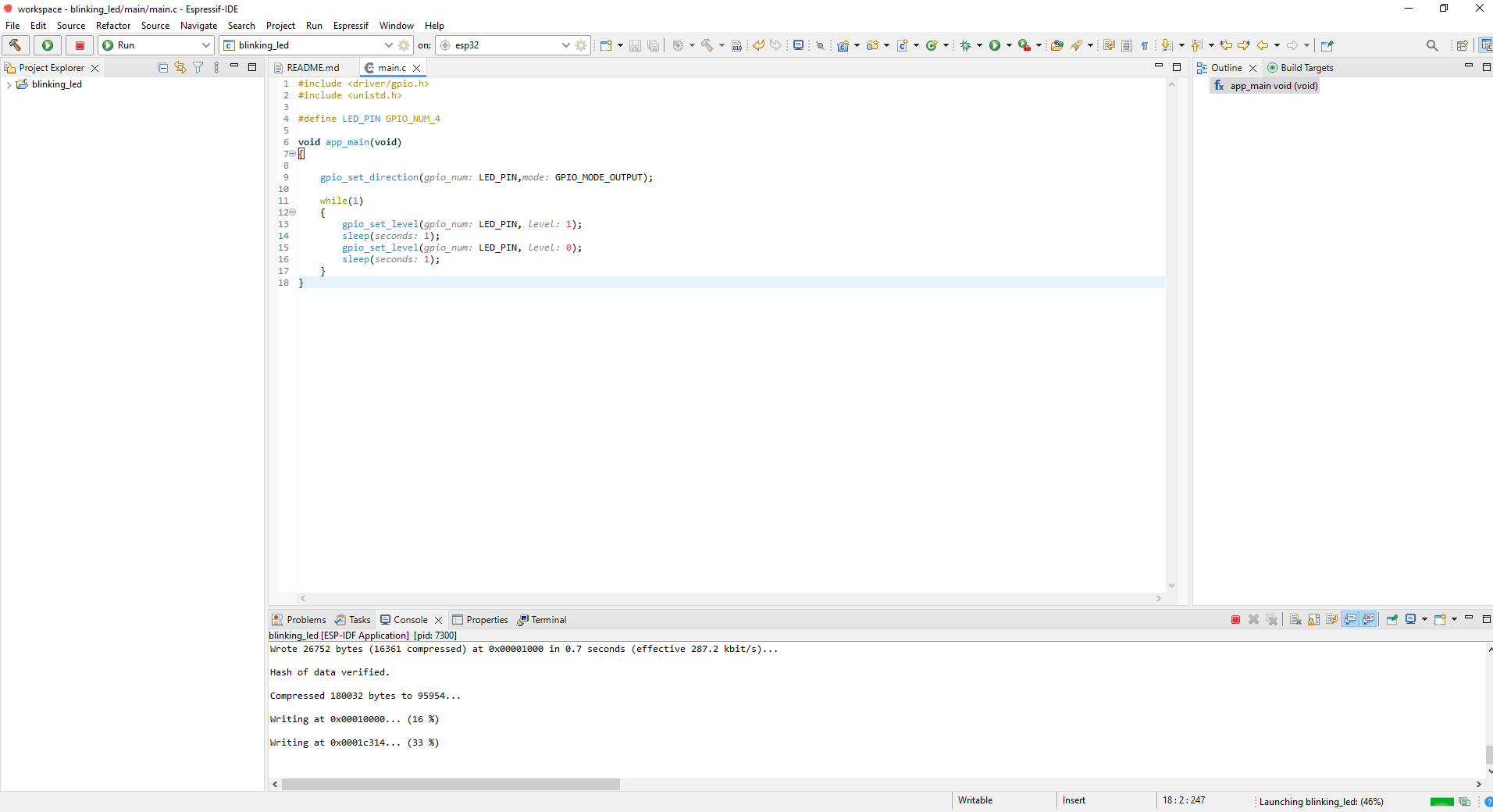Click the Build hammer icon in the launch bar
The width and height of the screenshot is (1493, 812).
(15, 45)
